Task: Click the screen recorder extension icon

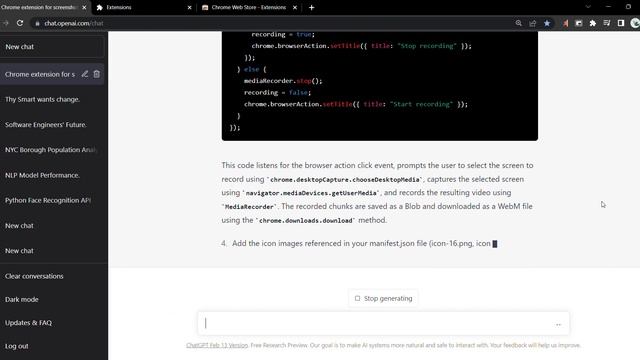Action: 578,23
